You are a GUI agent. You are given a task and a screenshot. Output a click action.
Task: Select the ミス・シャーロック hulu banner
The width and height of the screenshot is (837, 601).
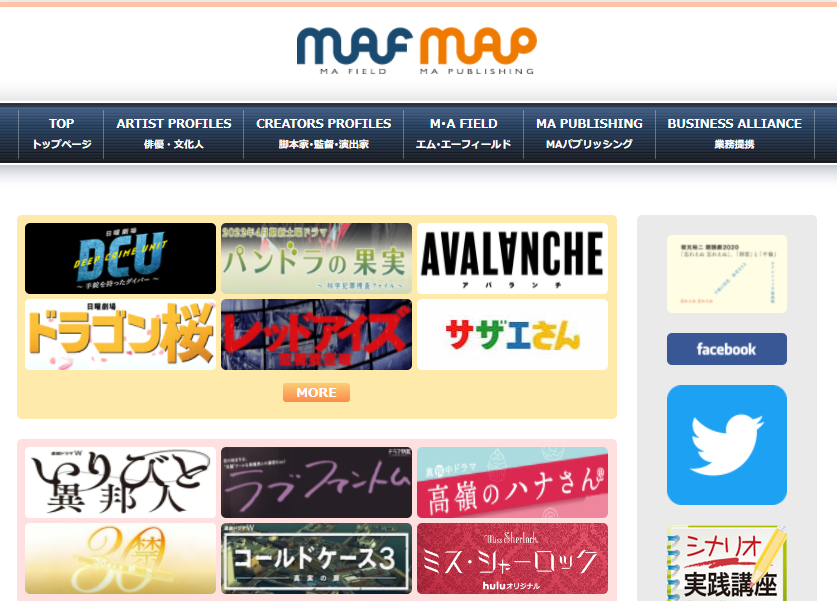(x=512, y=558)
